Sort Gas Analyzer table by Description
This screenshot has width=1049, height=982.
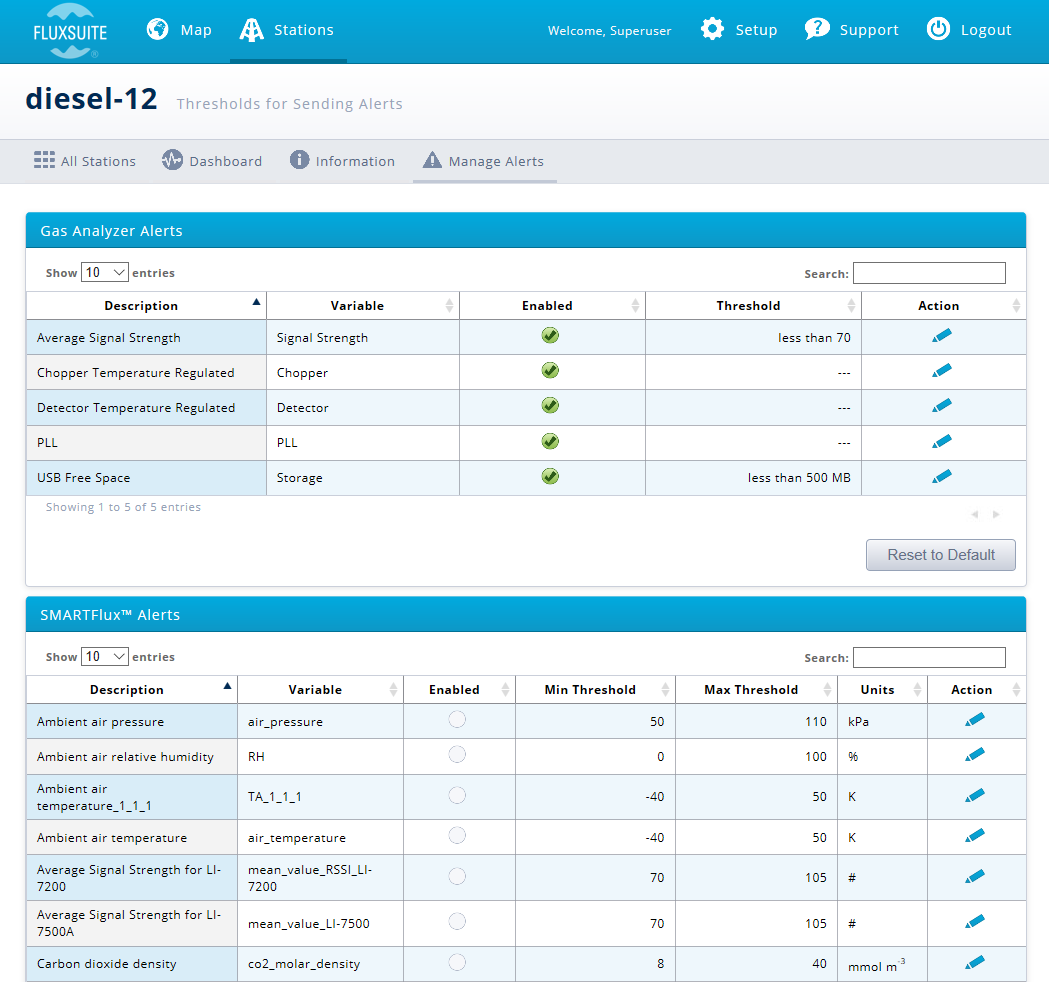click(x=146, y=306)
